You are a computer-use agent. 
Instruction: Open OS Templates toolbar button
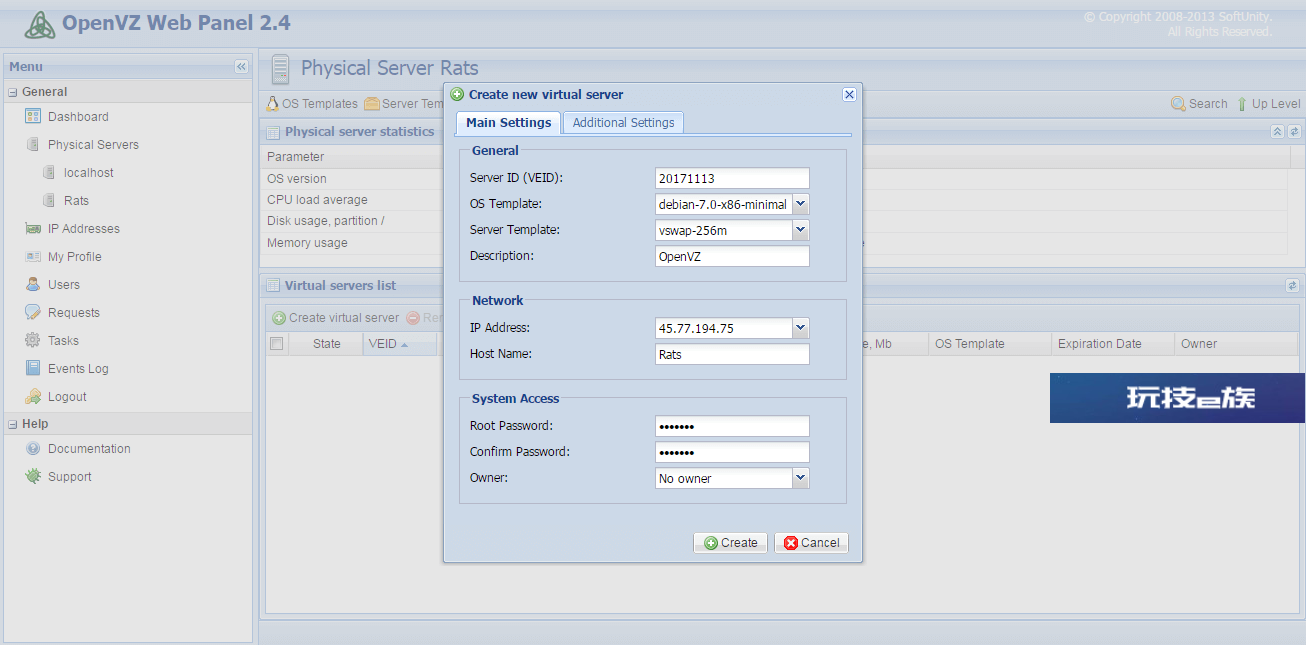312,104
